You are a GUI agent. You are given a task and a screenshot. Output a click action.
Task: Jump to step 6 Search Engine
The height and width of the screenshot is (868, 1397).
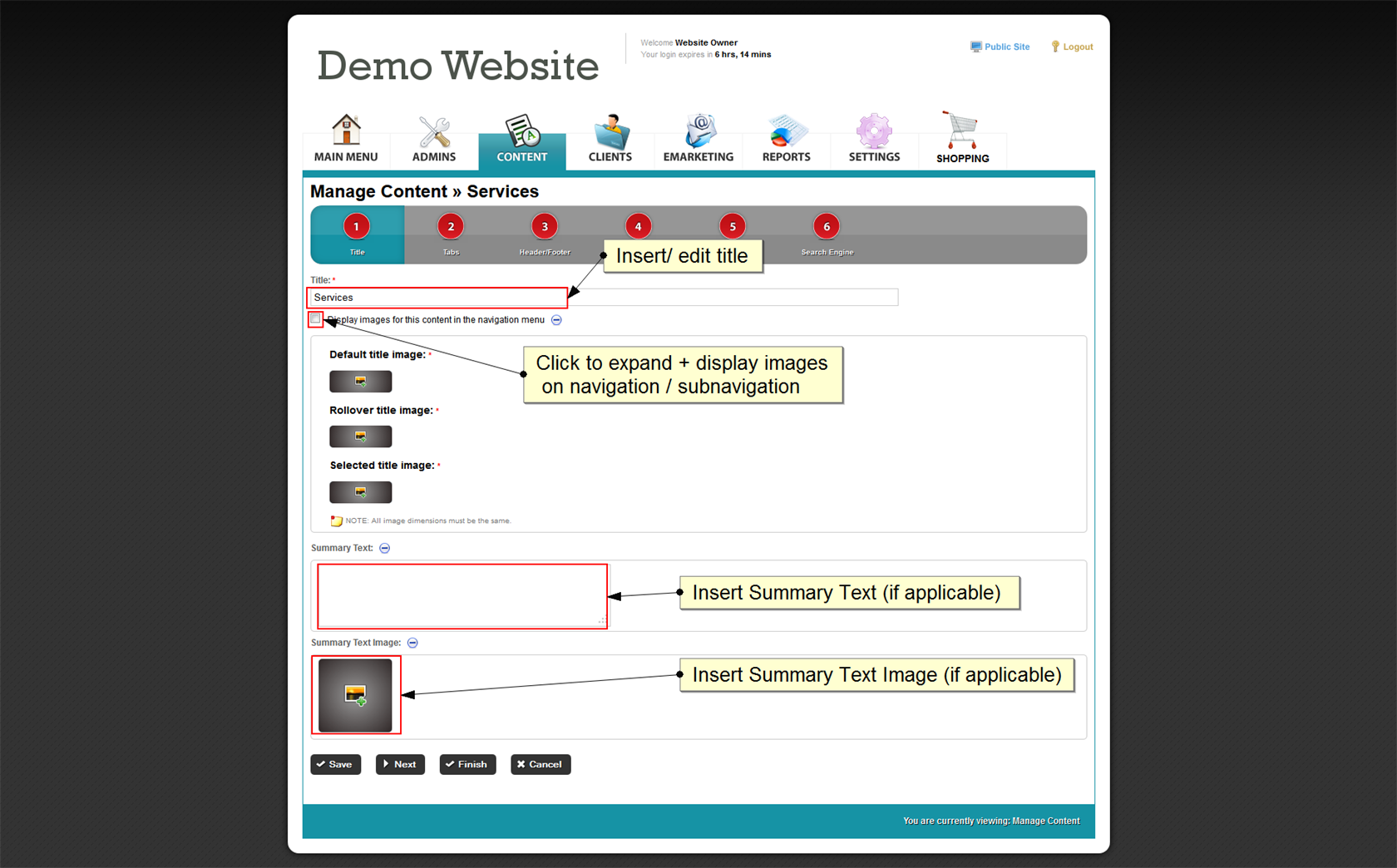(x=826, y=227)
